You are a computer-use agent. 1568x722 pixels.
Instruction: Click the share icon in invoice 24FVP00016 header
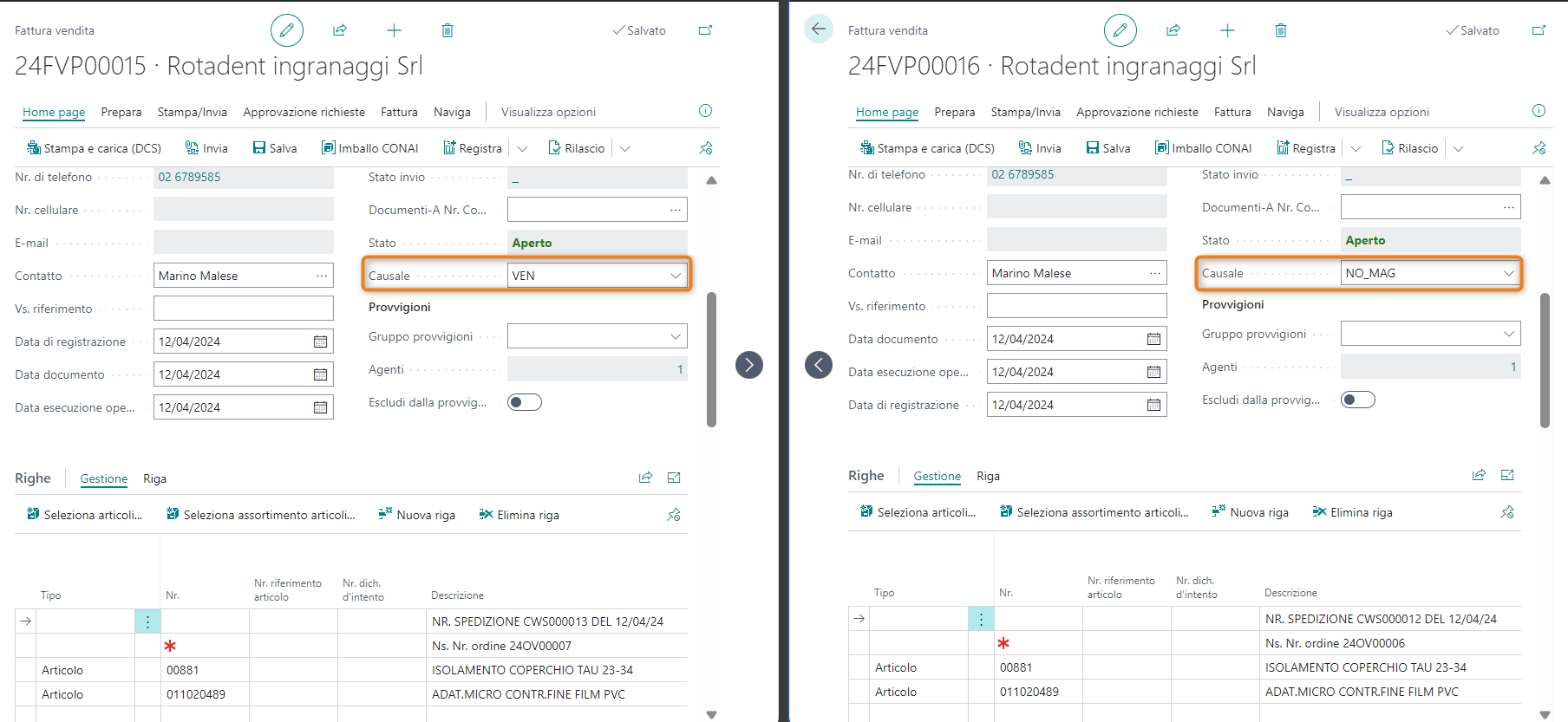[x=1173, y=30]
